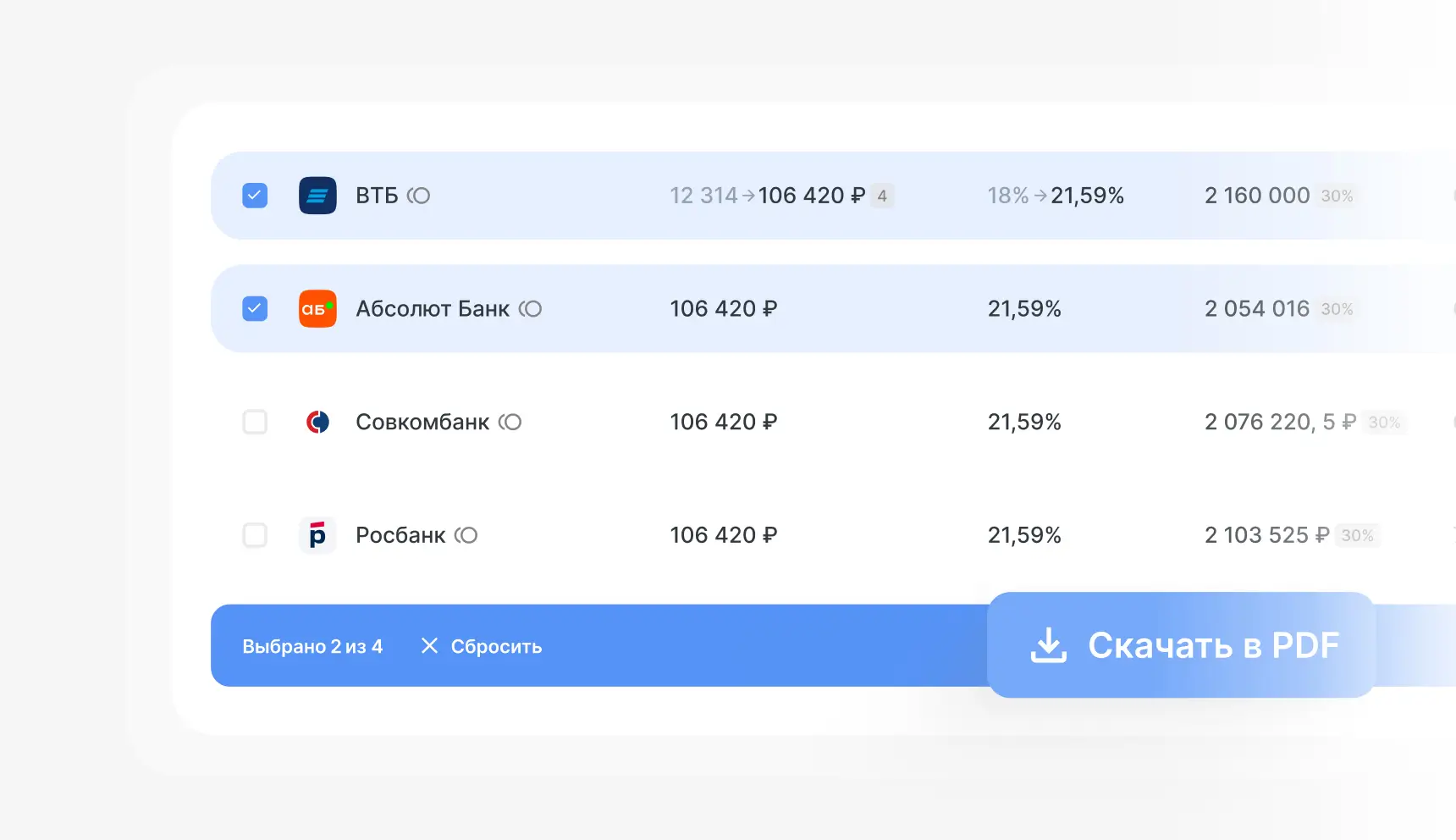Click the payment 106 420 ₽ for Совкомбанк
1456x840 pixels.
(724, 422)
